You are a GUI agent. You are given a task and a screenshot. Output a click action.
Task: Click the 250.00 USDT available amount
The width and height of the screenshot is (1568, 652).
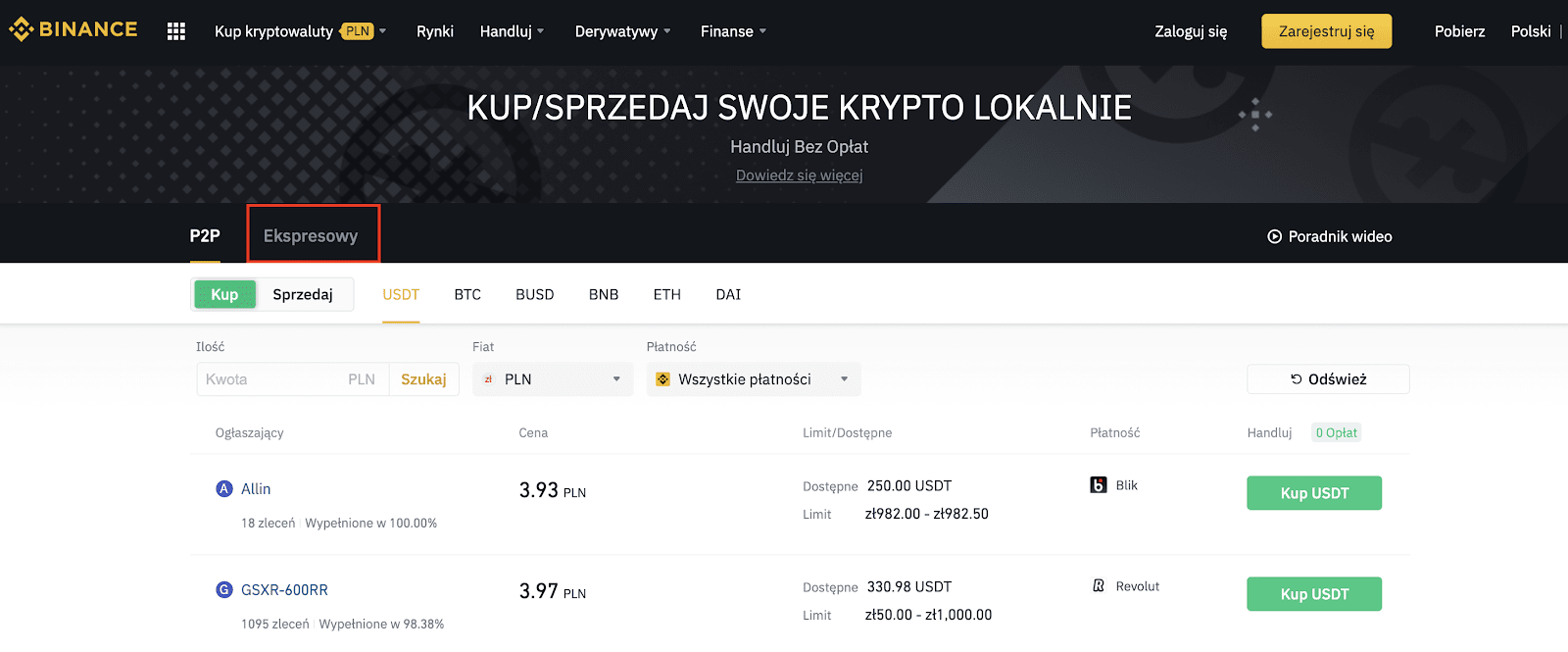[x=909, y=486]
